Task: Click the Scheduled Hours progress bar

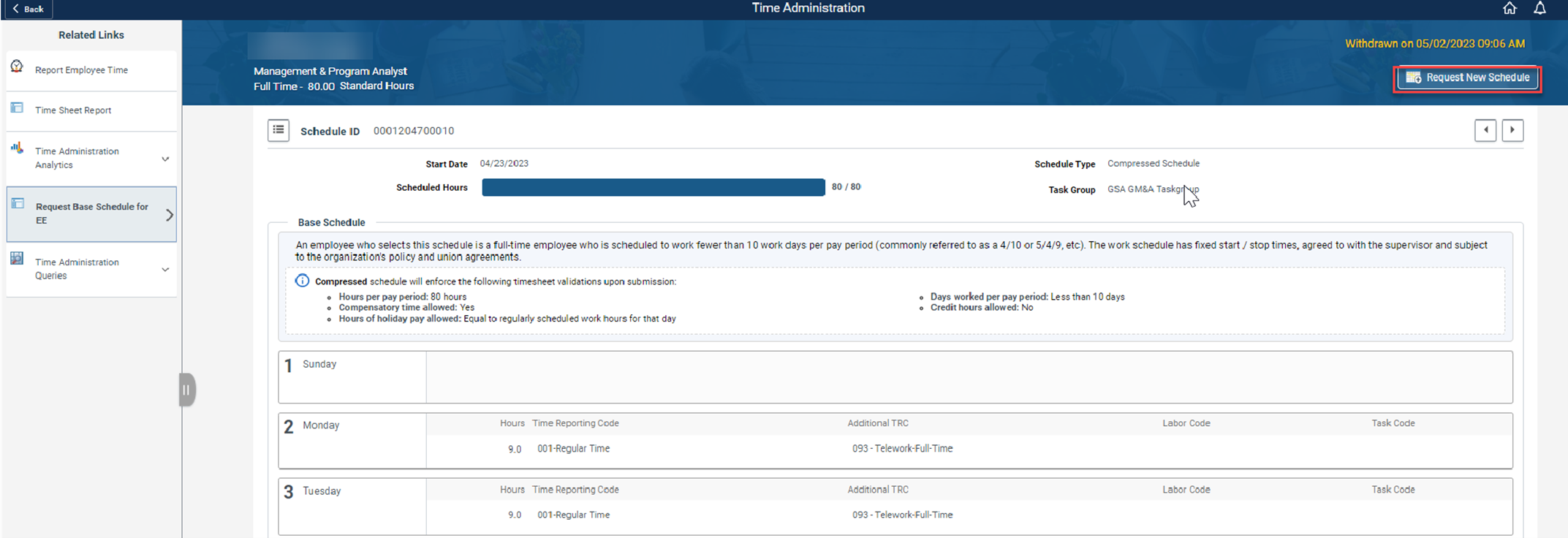Action: [x=654, y=187]
